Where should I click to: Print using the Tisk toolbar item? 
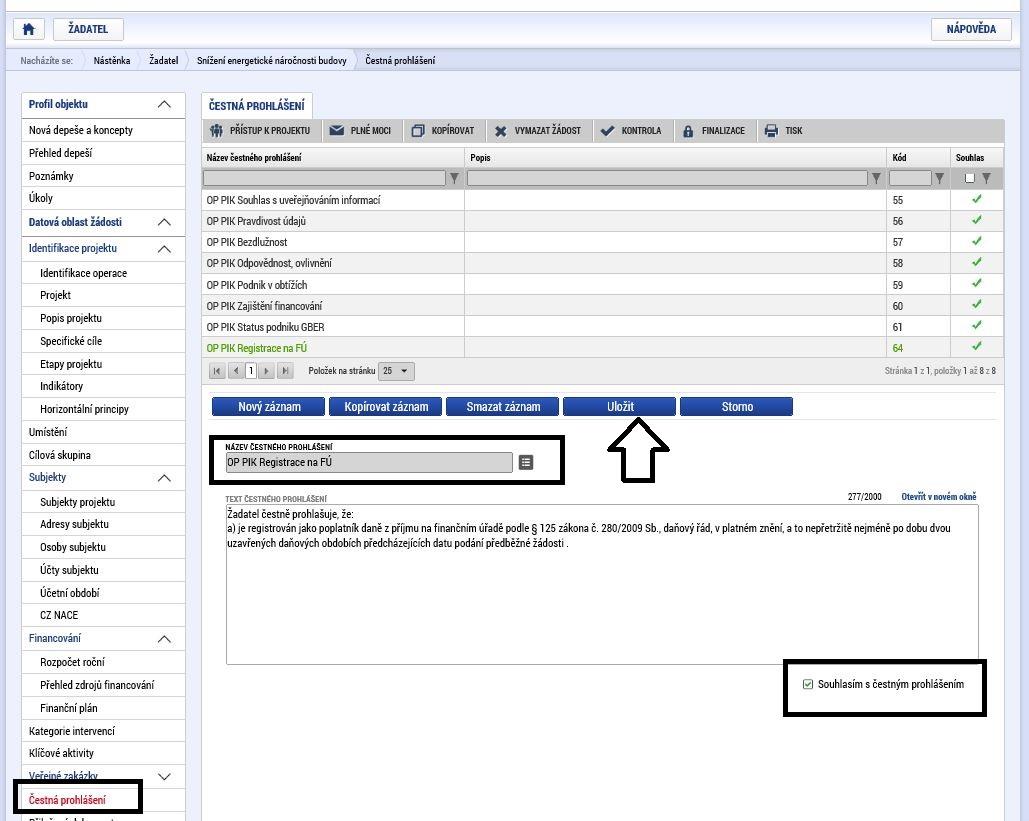(784, 131)
